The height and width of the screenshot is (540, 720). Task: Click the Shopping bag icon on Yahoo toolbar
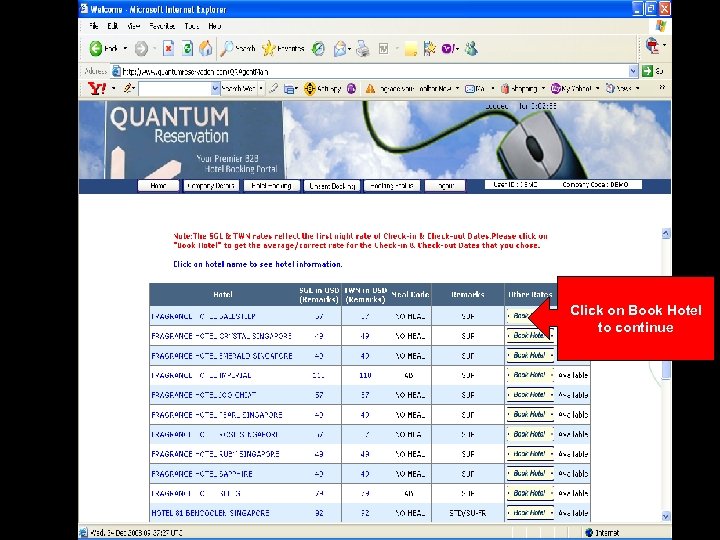(505, 88)
